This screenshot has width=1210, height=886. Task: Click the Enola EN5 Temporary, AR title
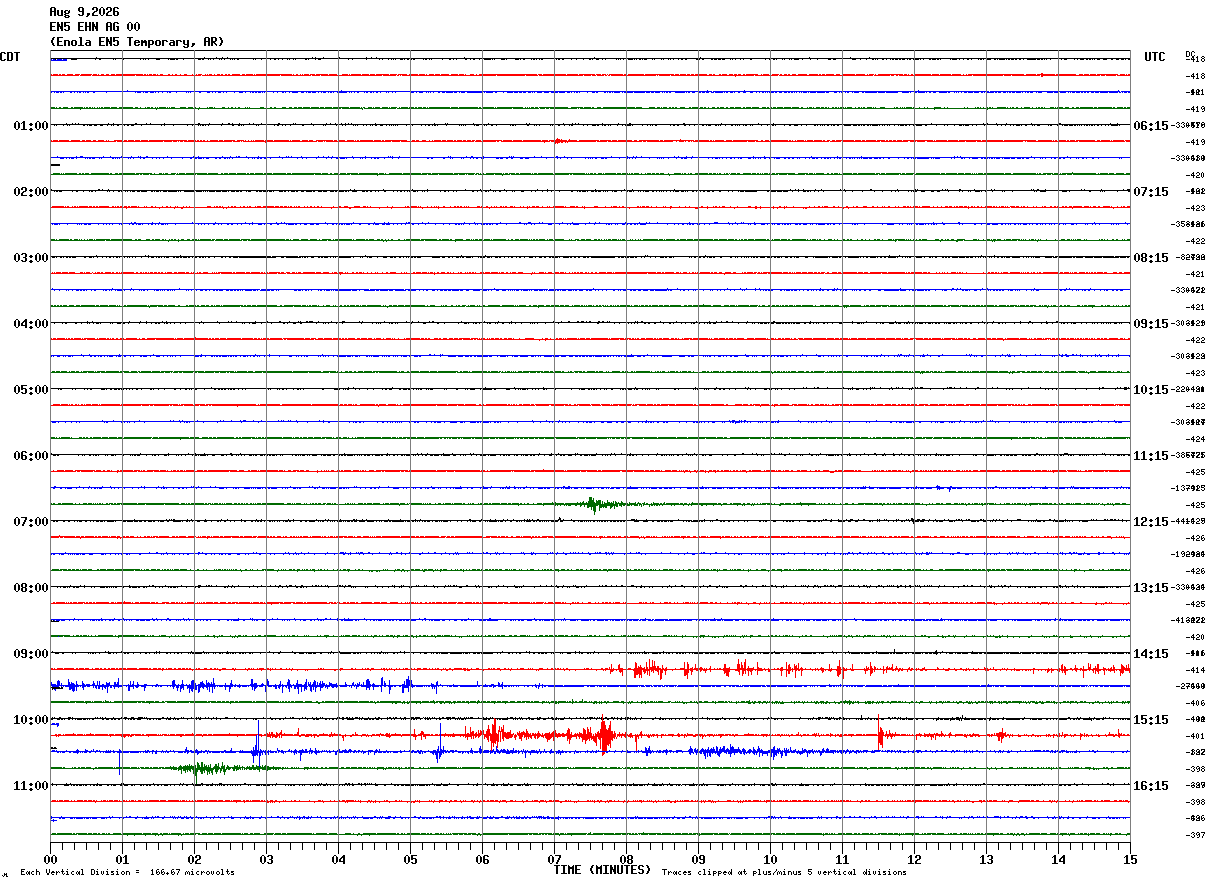click(x=137, y=42)
